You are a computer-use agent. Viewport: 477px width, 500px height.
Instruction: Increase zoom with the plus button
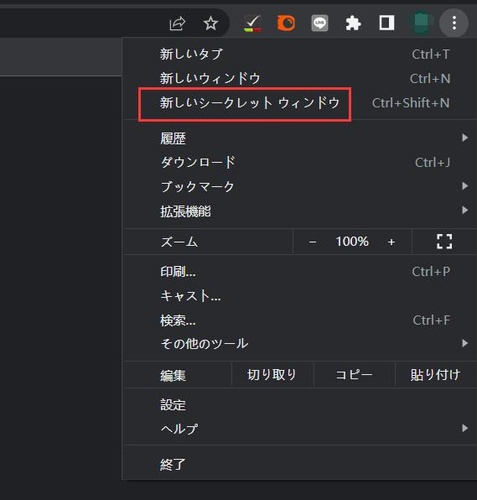point(391,242)
